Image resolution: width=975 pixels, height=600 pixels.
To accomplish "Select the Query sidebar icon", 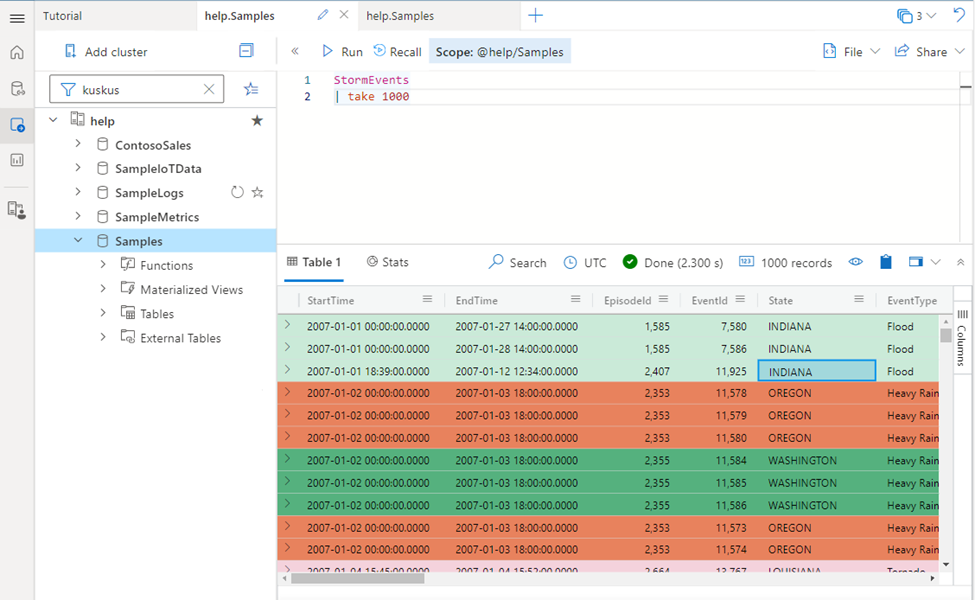I will (x=17, y=125).
